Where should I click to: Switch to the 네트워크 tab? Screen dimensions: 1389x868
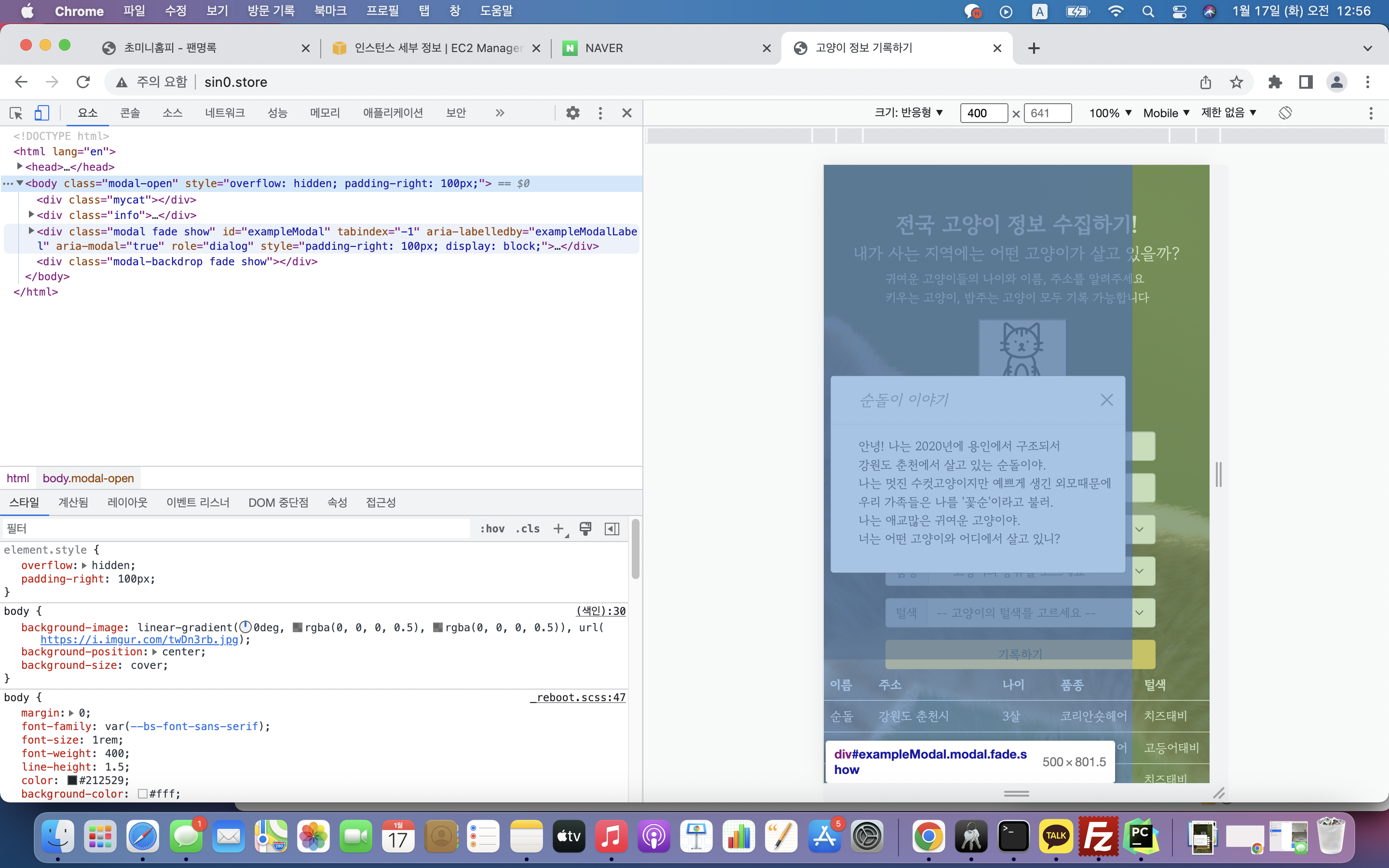pos(225,113)
